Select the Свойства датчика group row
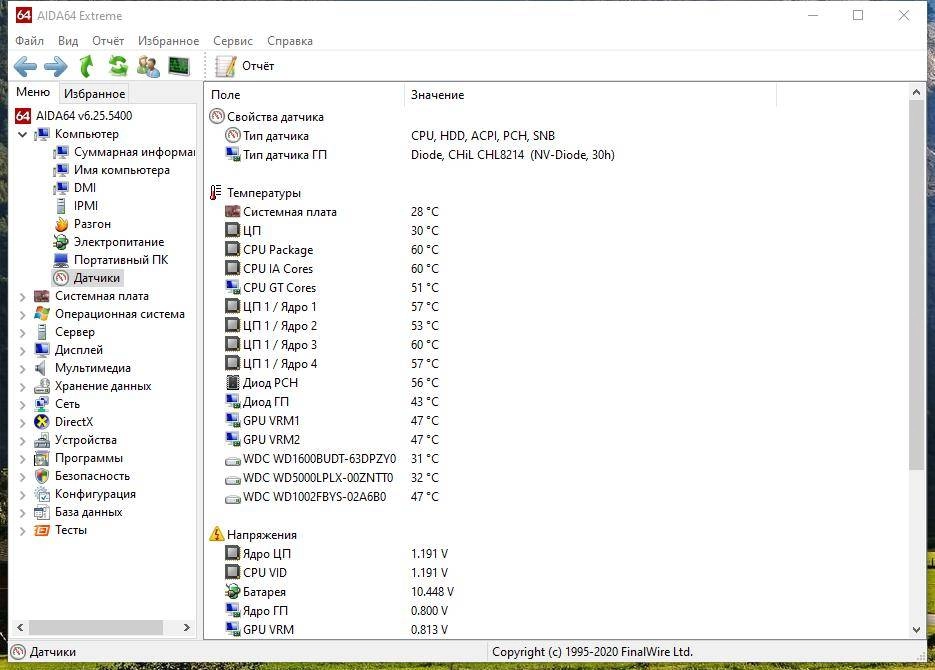This screenshot has width=935, height=670. tap(267, 117)
